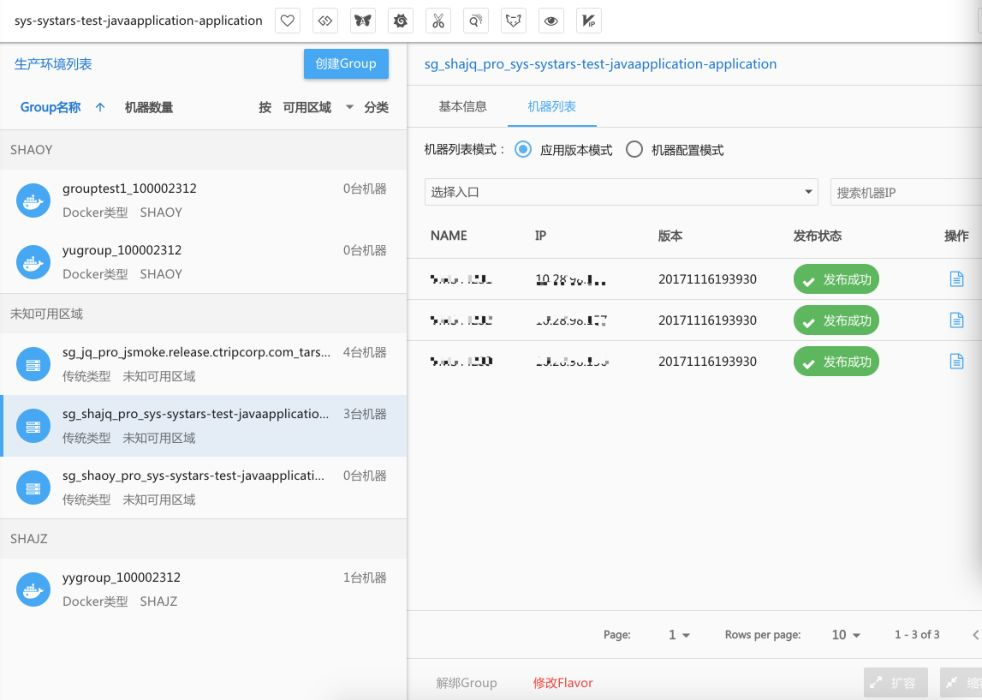Switch to 基本信息 tab
Screen dimensions: 982x700
point(462,106)
